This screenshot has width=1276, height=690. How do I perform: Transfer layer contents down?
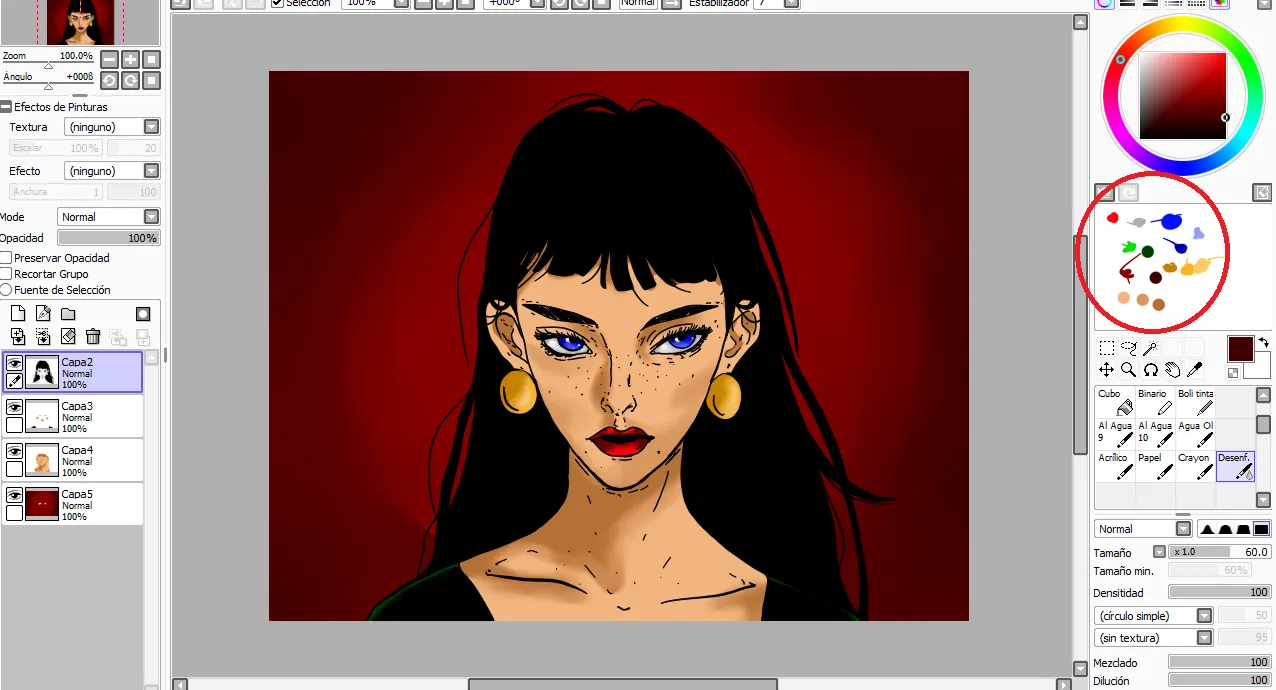pos(18,337)
